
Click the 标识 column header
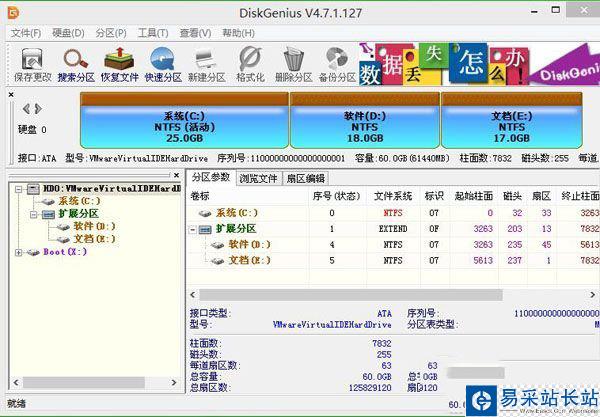[434, 196]
